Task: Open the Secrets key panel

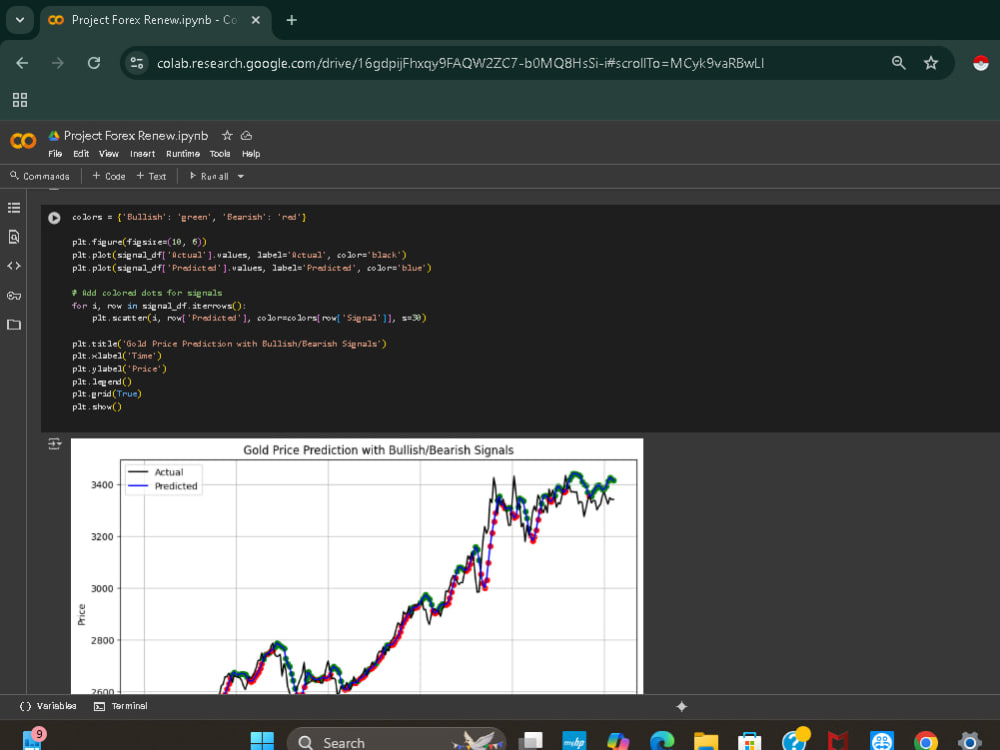Action: (14, 295)
